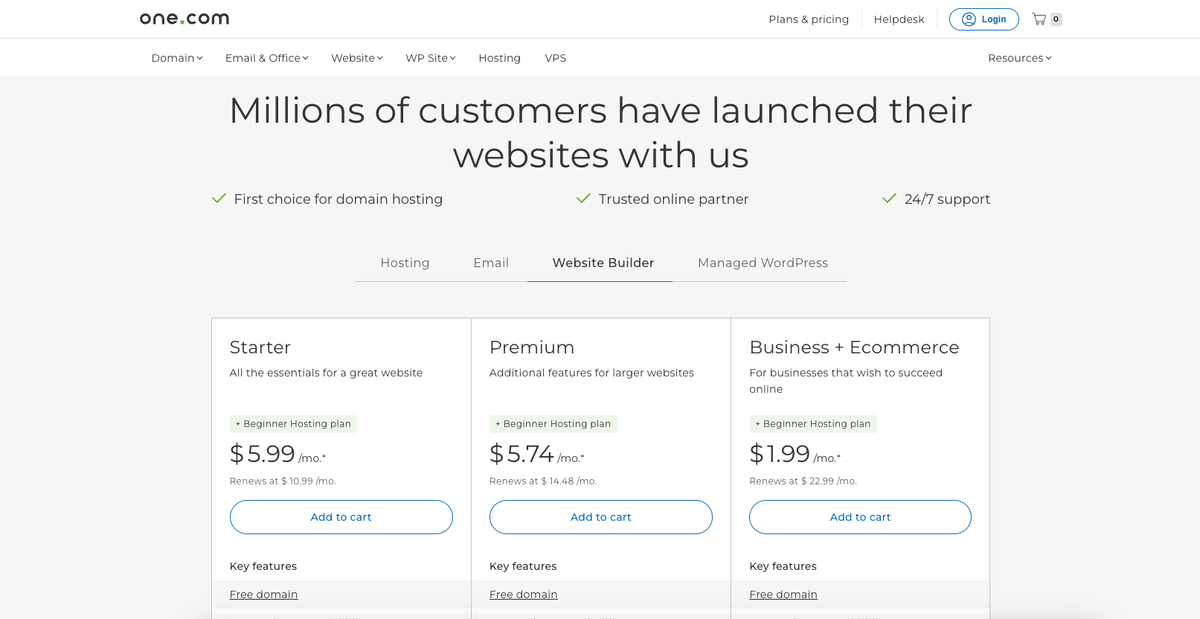Image resolution: width=1200 pixels, height=619 pixels.
Task: Click 'Renews at $ 10.99 /mo.' text
Action: 283,481
